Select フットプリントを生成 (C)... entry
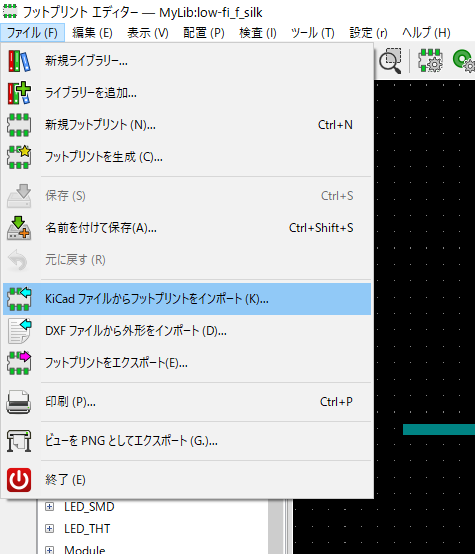The width and height of the screenshot is (475, 554). 187,157
